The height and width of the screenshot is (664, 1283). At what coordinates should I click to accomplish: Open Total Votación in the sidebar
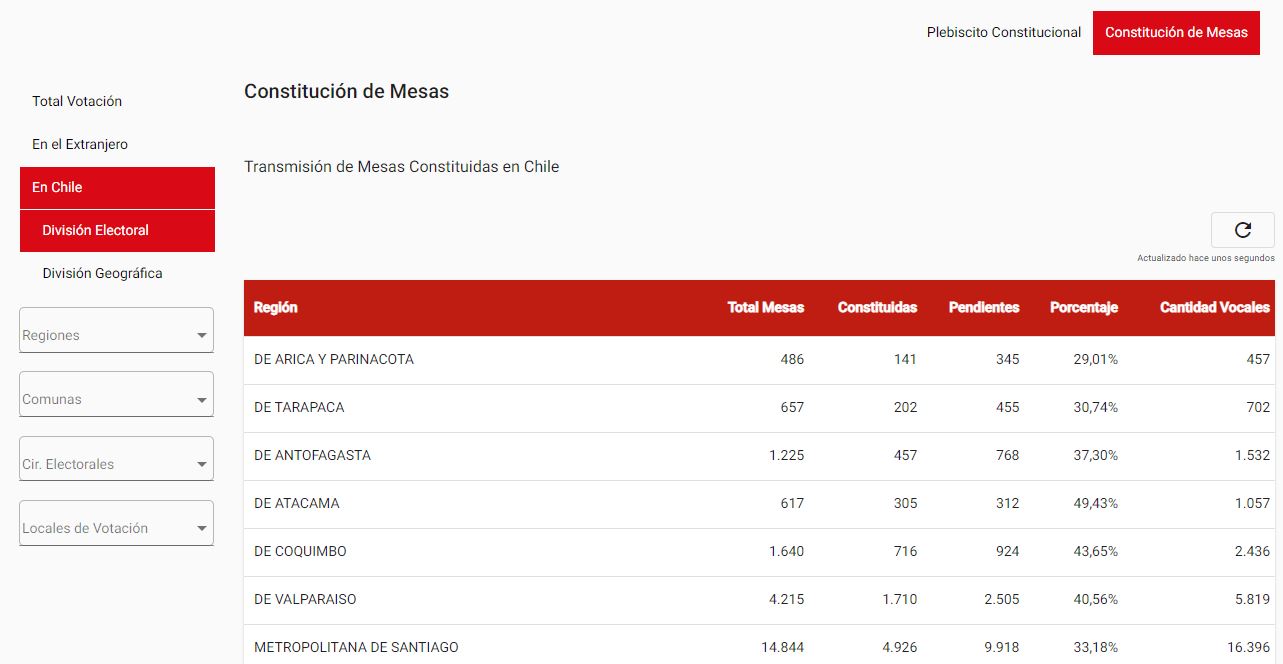tap(77, 101)
